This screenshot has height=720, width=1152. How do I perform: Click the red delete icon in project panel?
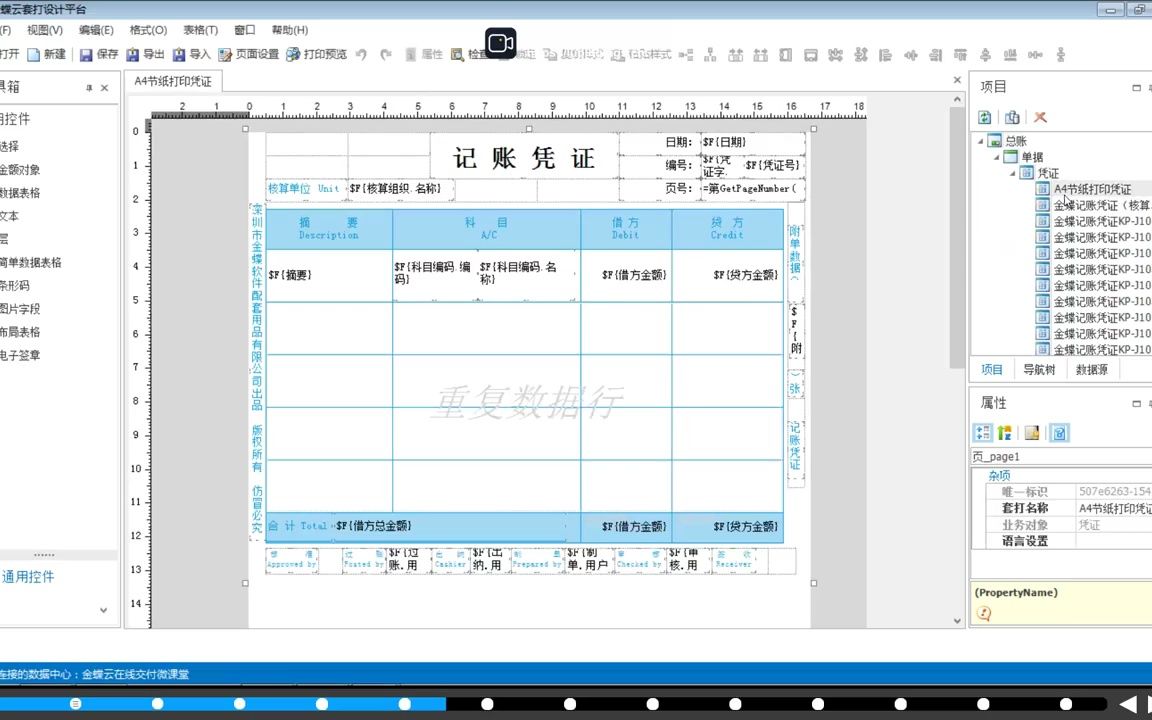(1040, 117)
